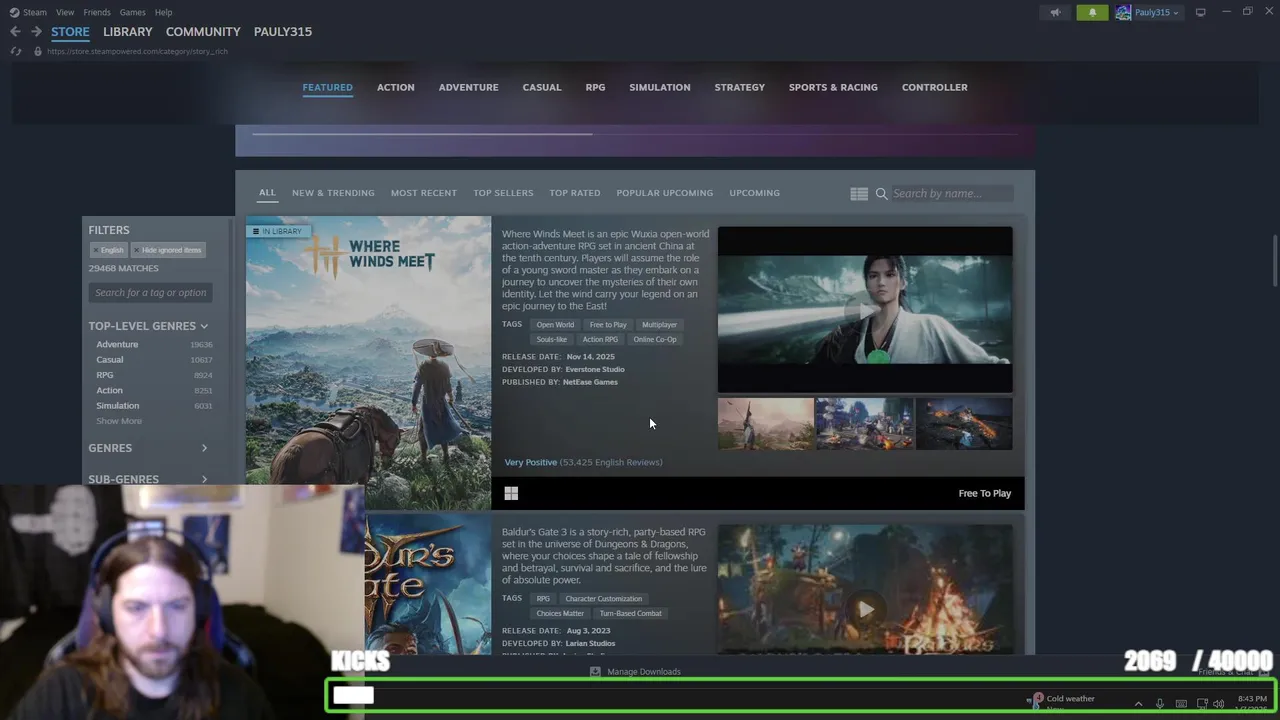Click the Search by name field
The width and height of the screenshot is (1280, 720).
point(952,194)
